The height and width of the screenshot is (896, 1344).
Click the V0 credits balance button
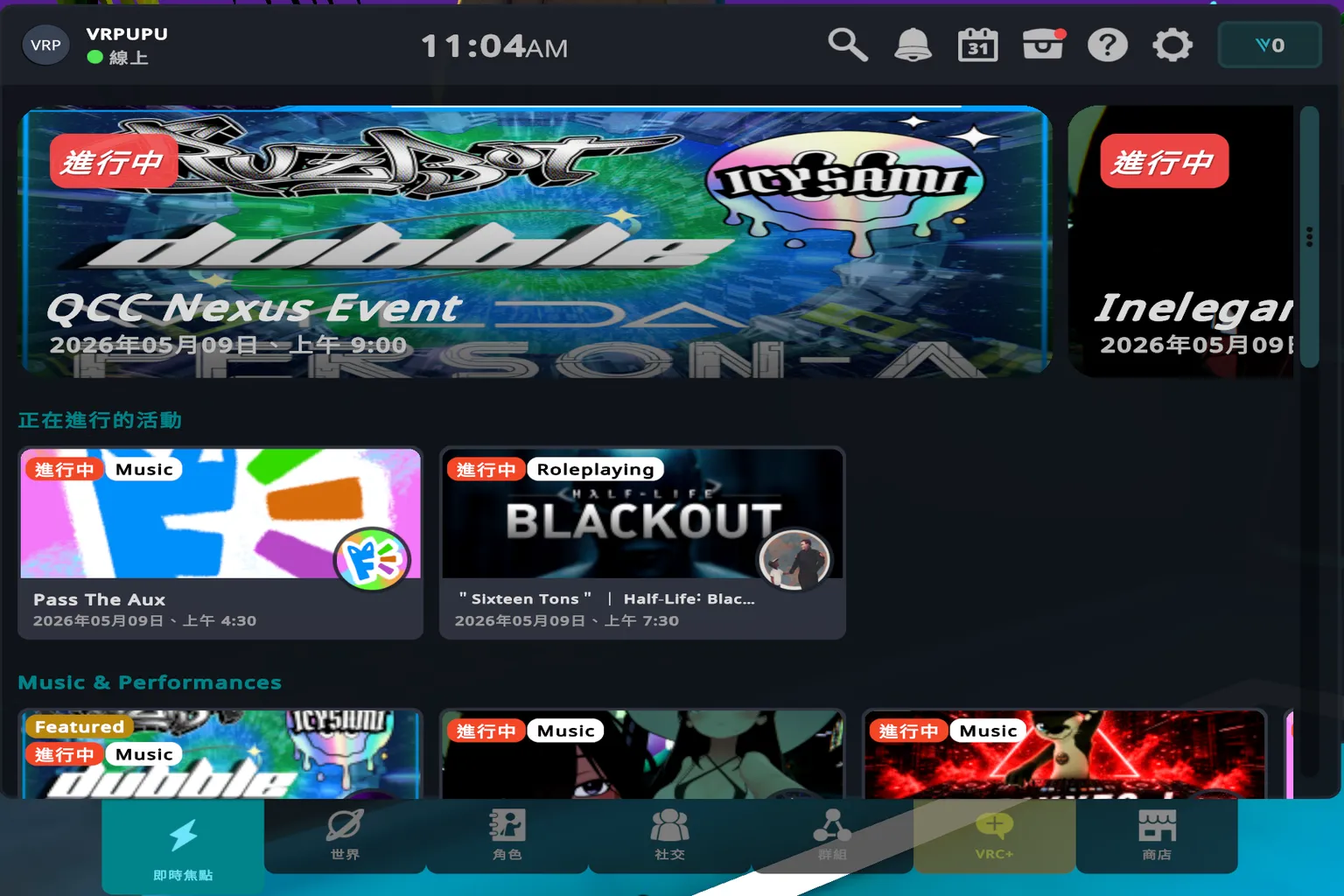[1270, 45]
